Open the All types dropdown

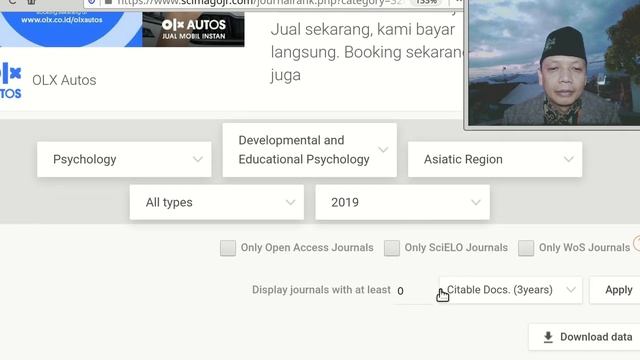217,202
